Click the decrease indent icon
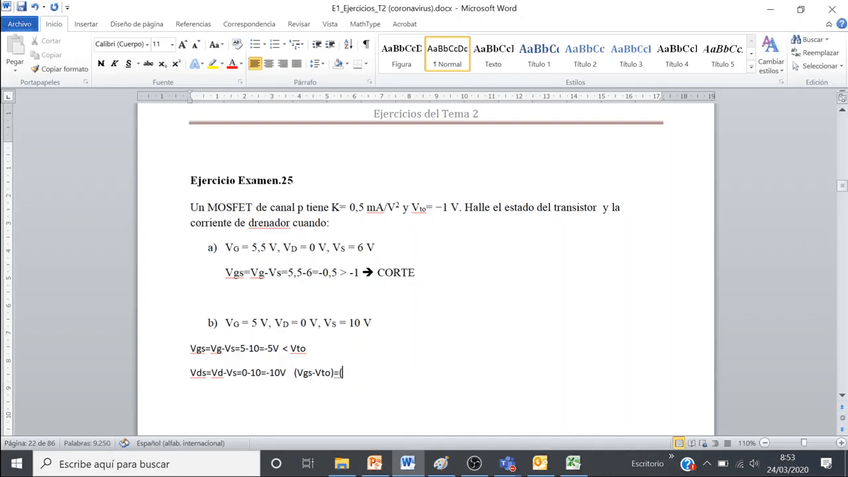848x477 pixels. point(317,44)
